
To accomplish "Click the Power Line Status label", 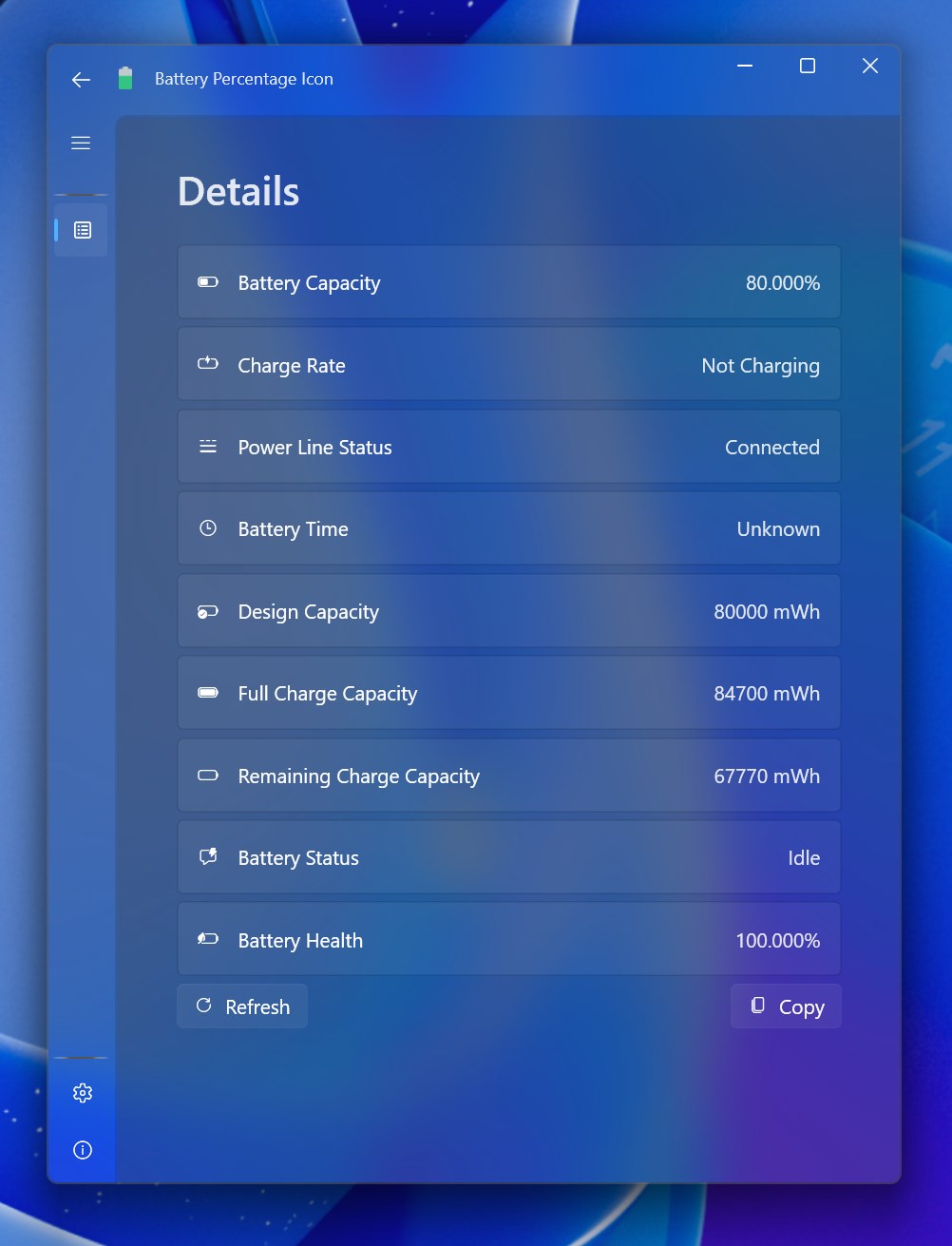I will point(314,448).
